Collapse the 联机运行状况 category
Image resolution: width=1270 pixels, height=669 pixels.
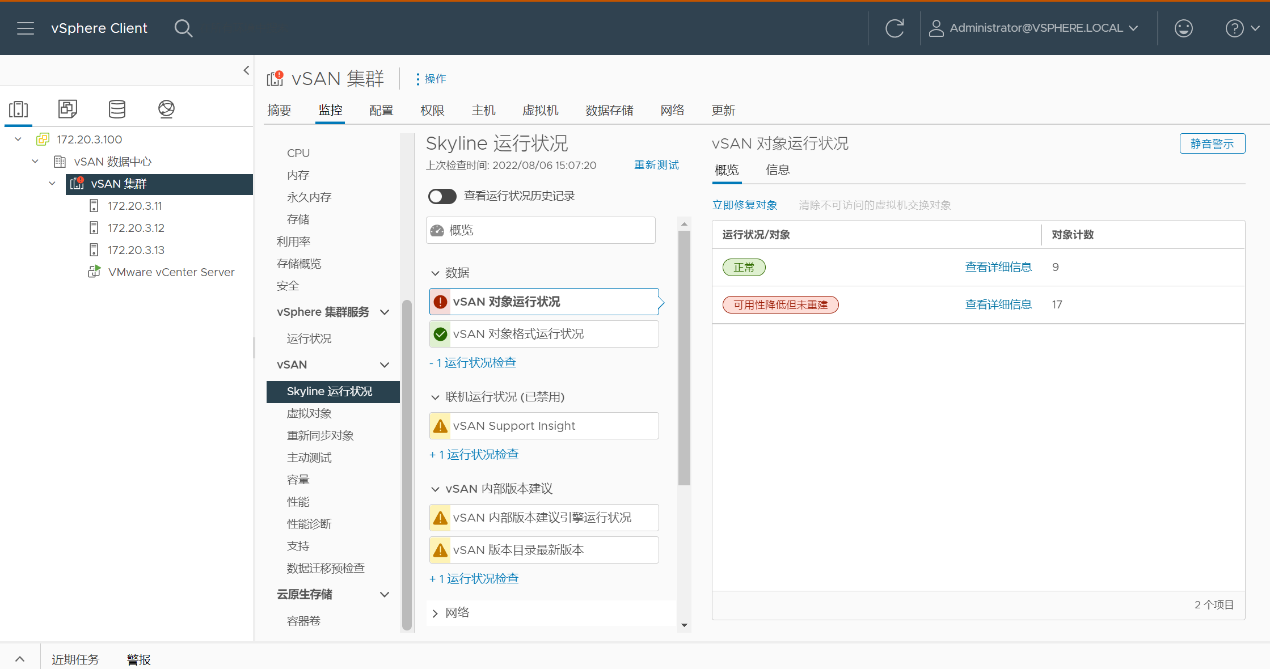coord(435,397)
